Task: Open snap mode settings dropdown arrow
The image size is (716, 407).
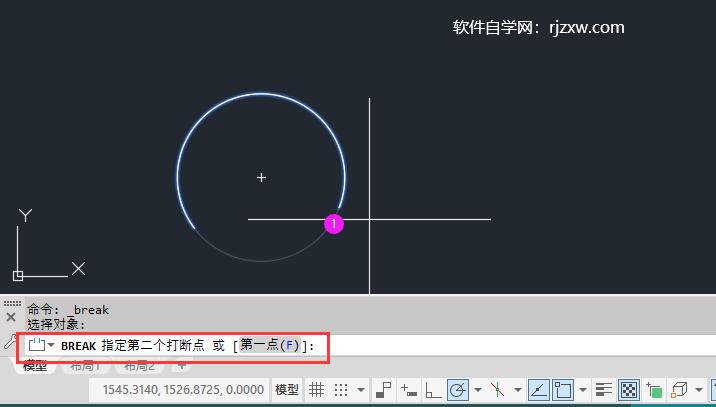Action: [361, 390]
